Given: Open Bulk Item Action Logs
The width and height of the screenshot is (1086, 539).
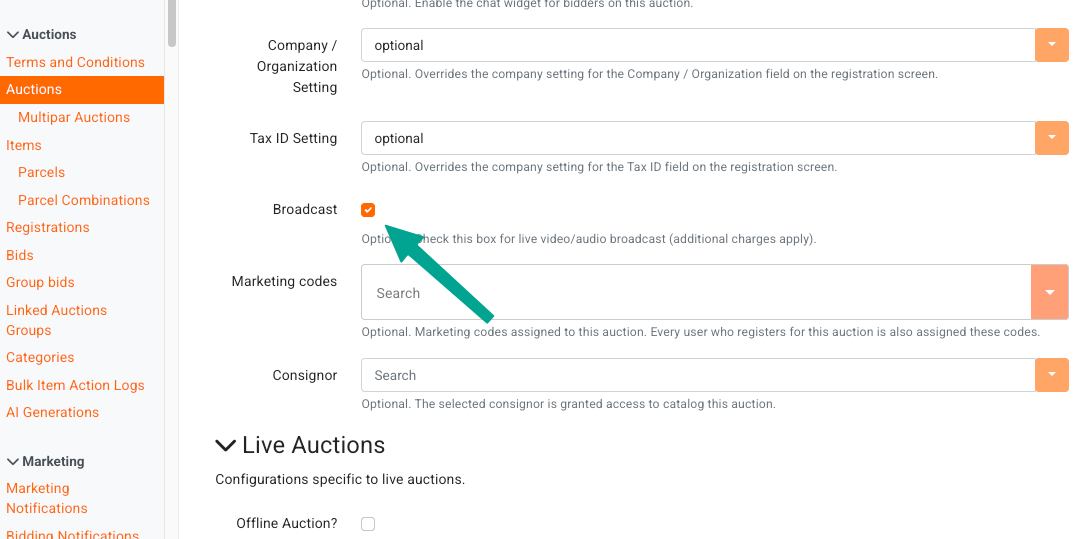Looking at the screenshot, I should click(x=75, y=385).
